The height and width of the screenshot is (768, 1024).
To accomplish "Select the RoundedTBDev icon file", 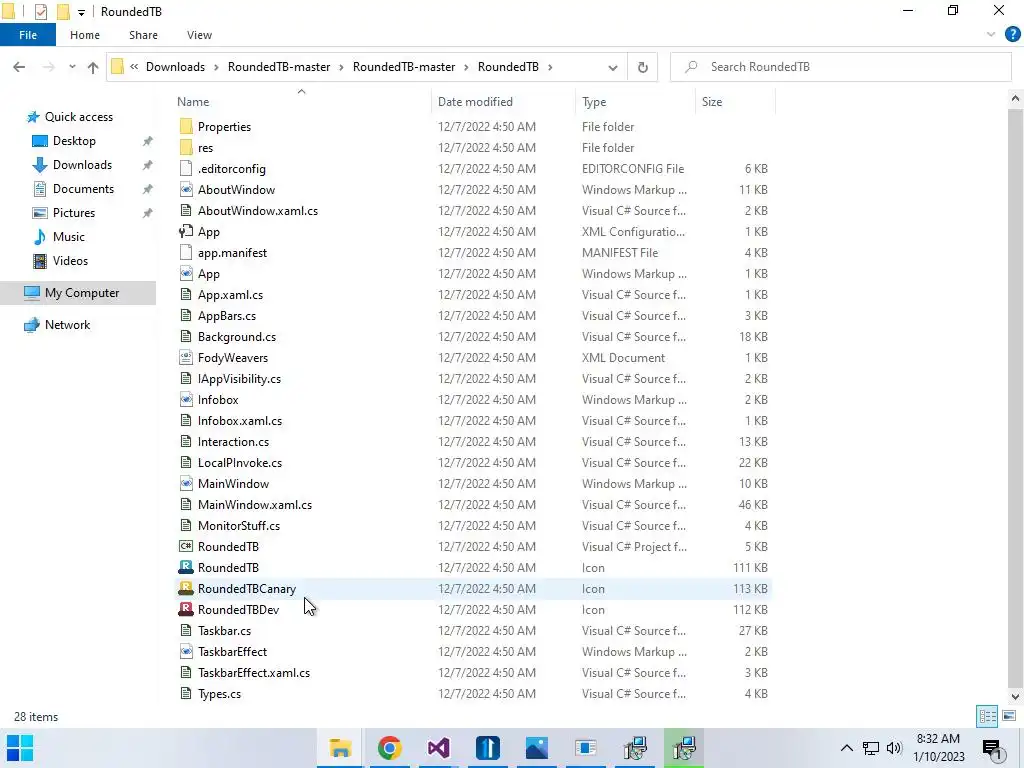I will point(186,609).
